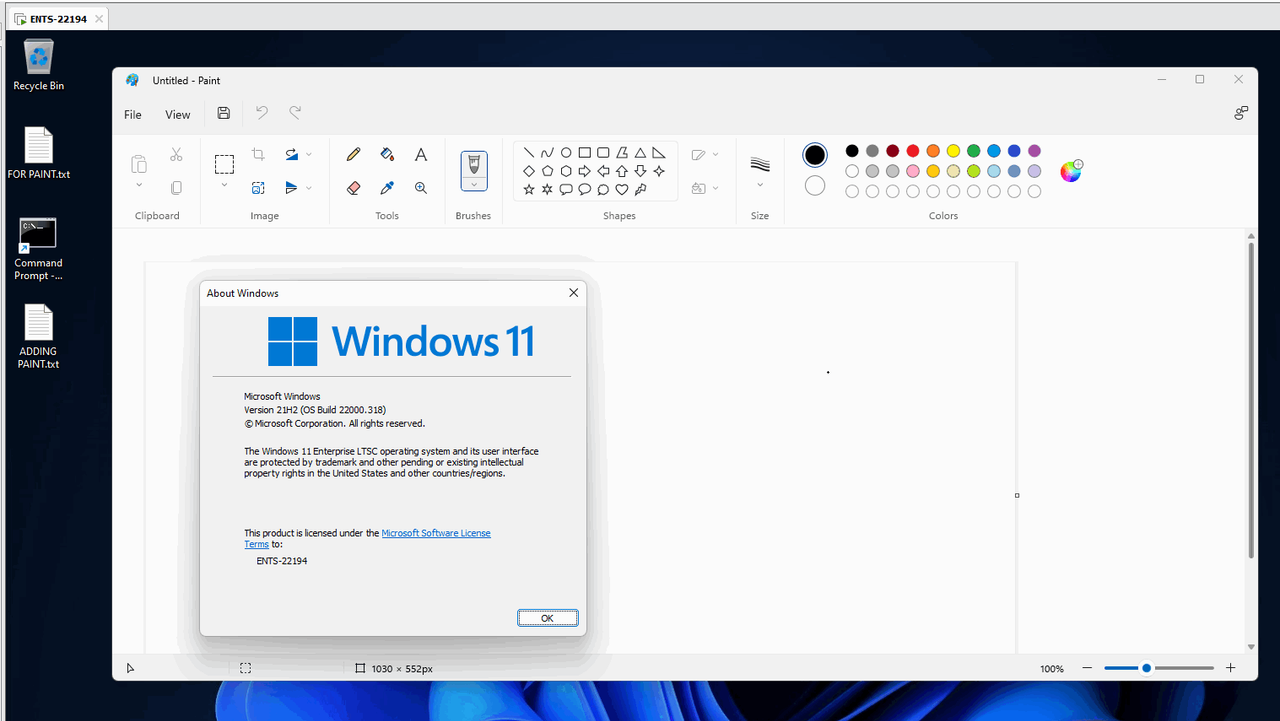Viewport: 1280px width, 721px height.
Task: Open the Edit colors wheel
Action: click(x=1071, y=171)
